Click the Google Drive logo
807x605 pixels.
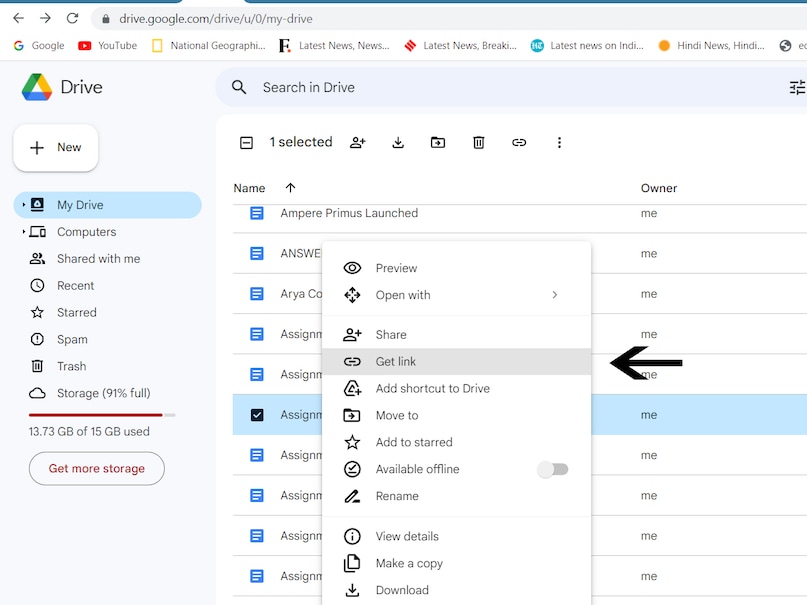click(37, 87)
